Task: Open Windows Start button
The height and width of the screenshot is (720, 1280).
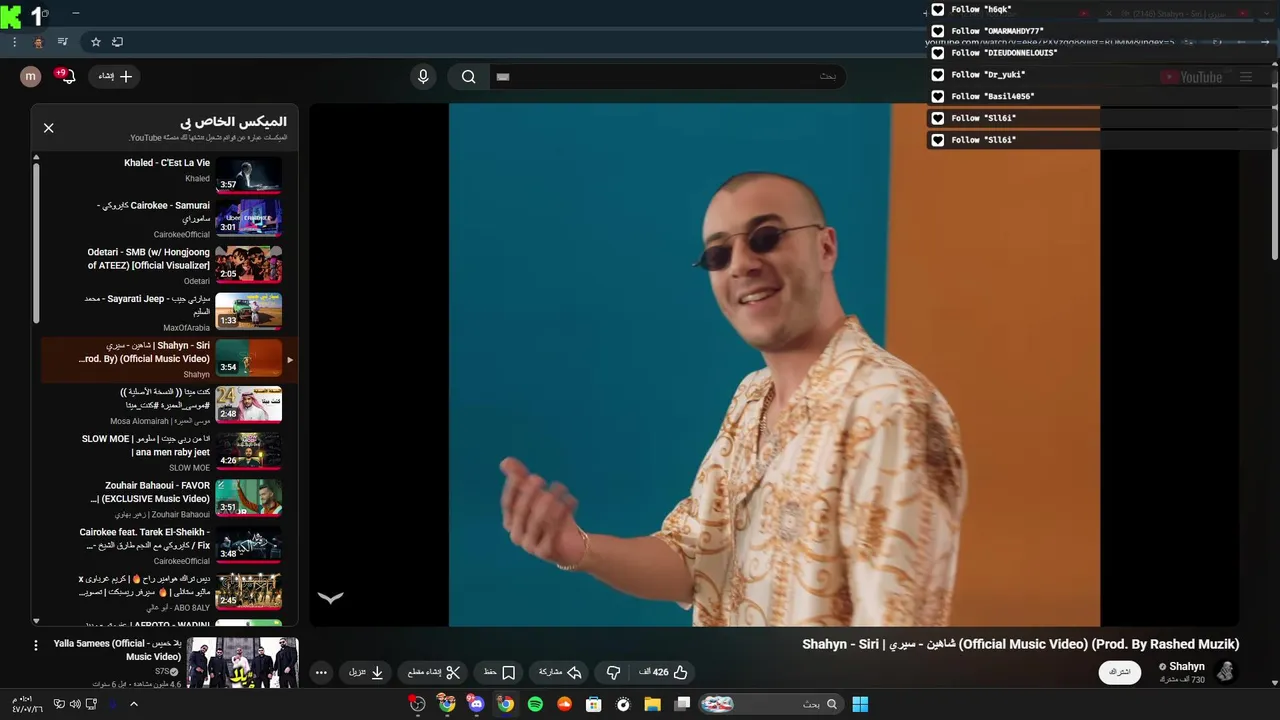Action: pyautogui.click(x=860, y=704)
